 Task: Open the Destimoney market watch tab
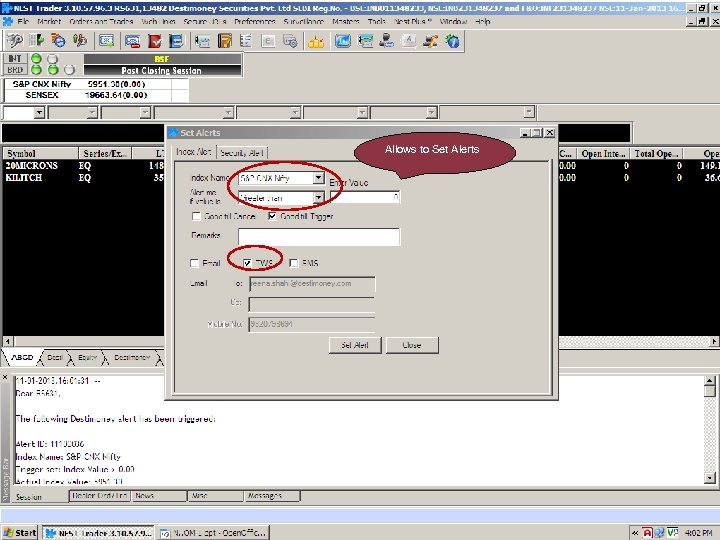132,357
